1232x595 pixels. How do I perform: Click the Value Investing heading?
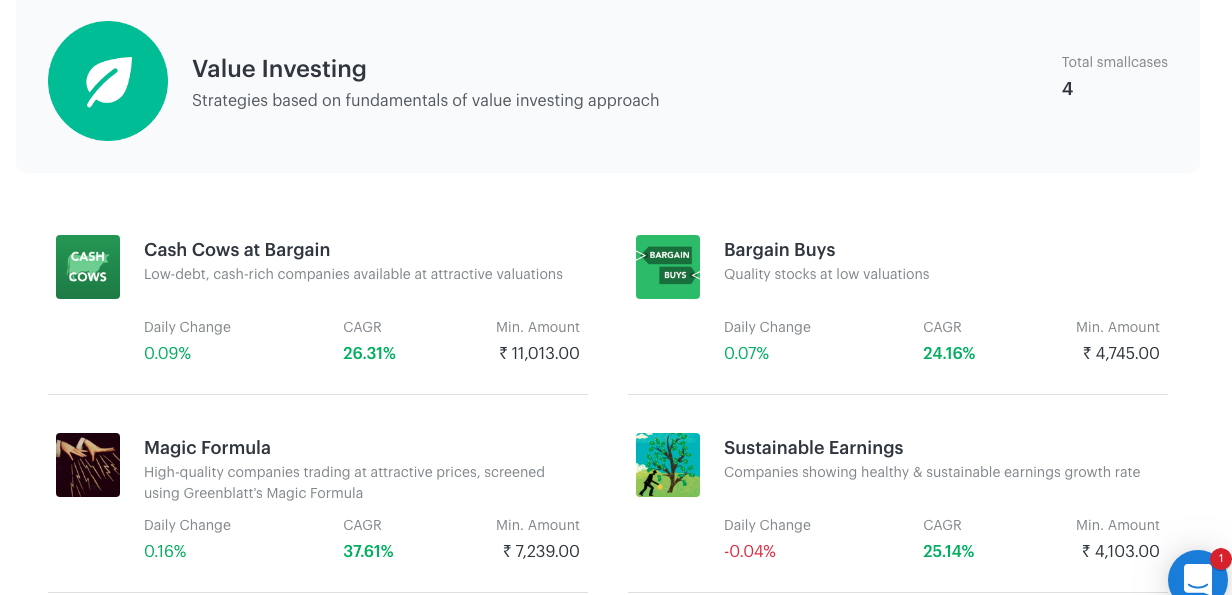[279, 69]
